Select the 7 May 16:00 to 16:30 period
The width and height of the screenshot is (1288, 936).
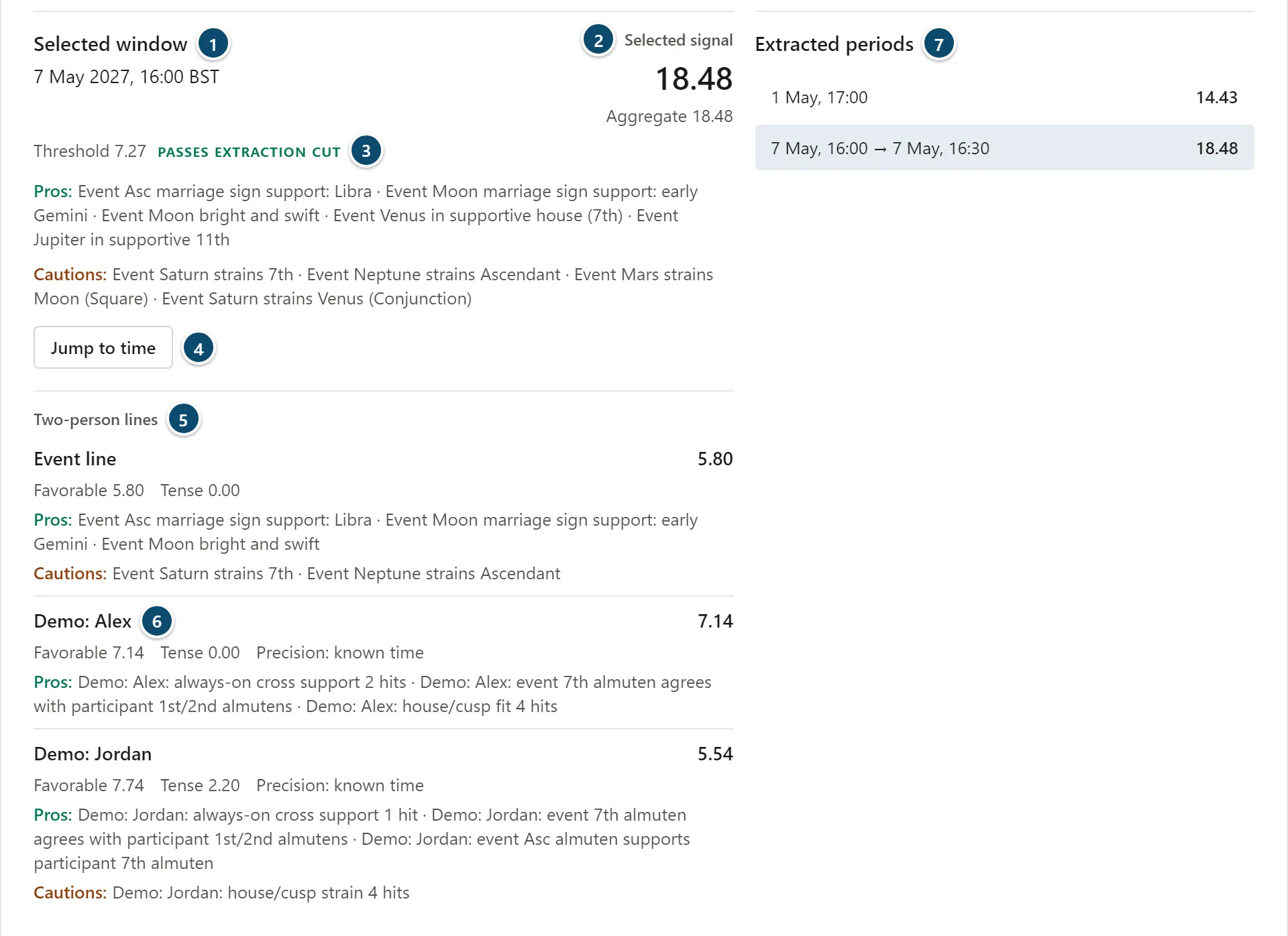[x=1004, y=148]
